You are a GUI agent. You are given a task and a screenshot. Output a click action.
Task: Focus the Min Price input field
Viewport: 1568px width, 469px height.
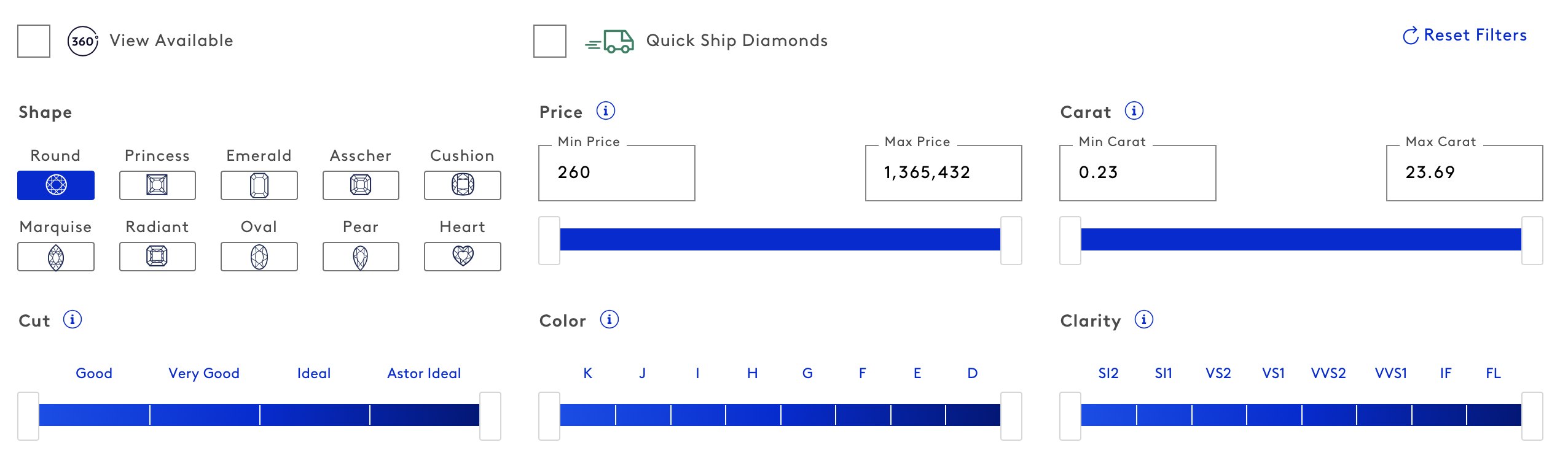click(616, 172)
